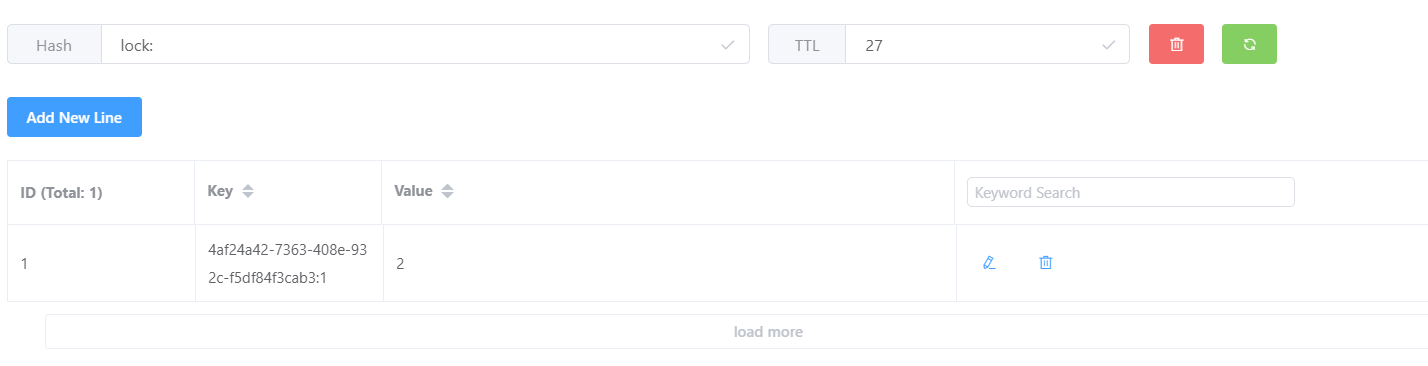The image size is (1428, 366).
Task: Confirm TTL value with the checkmark icon
Action: tap(1108, 45)
